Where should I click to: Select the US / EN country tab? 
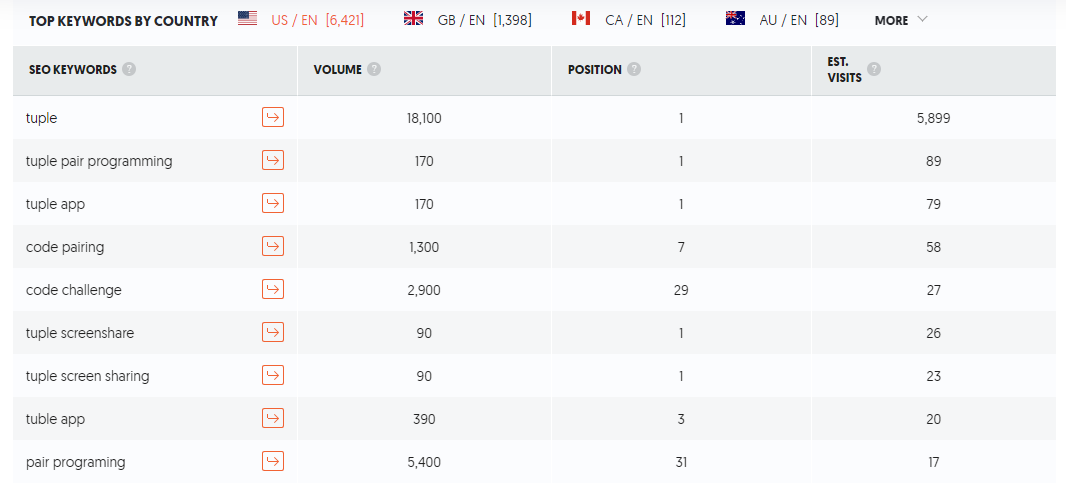click(300, 20)
